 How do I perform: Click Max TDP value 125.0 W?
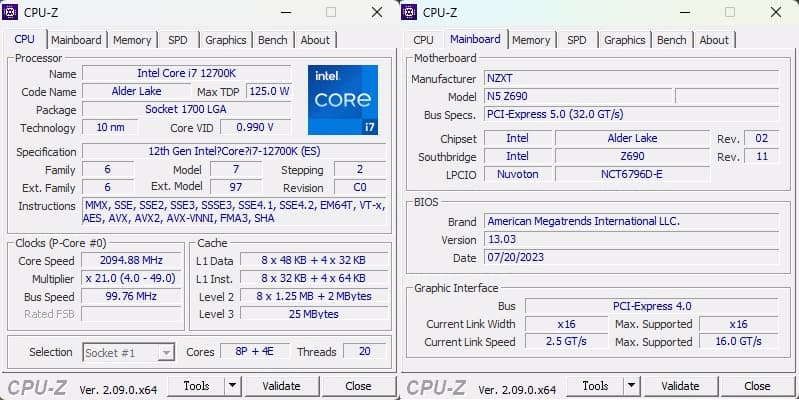tap(269, 91)
